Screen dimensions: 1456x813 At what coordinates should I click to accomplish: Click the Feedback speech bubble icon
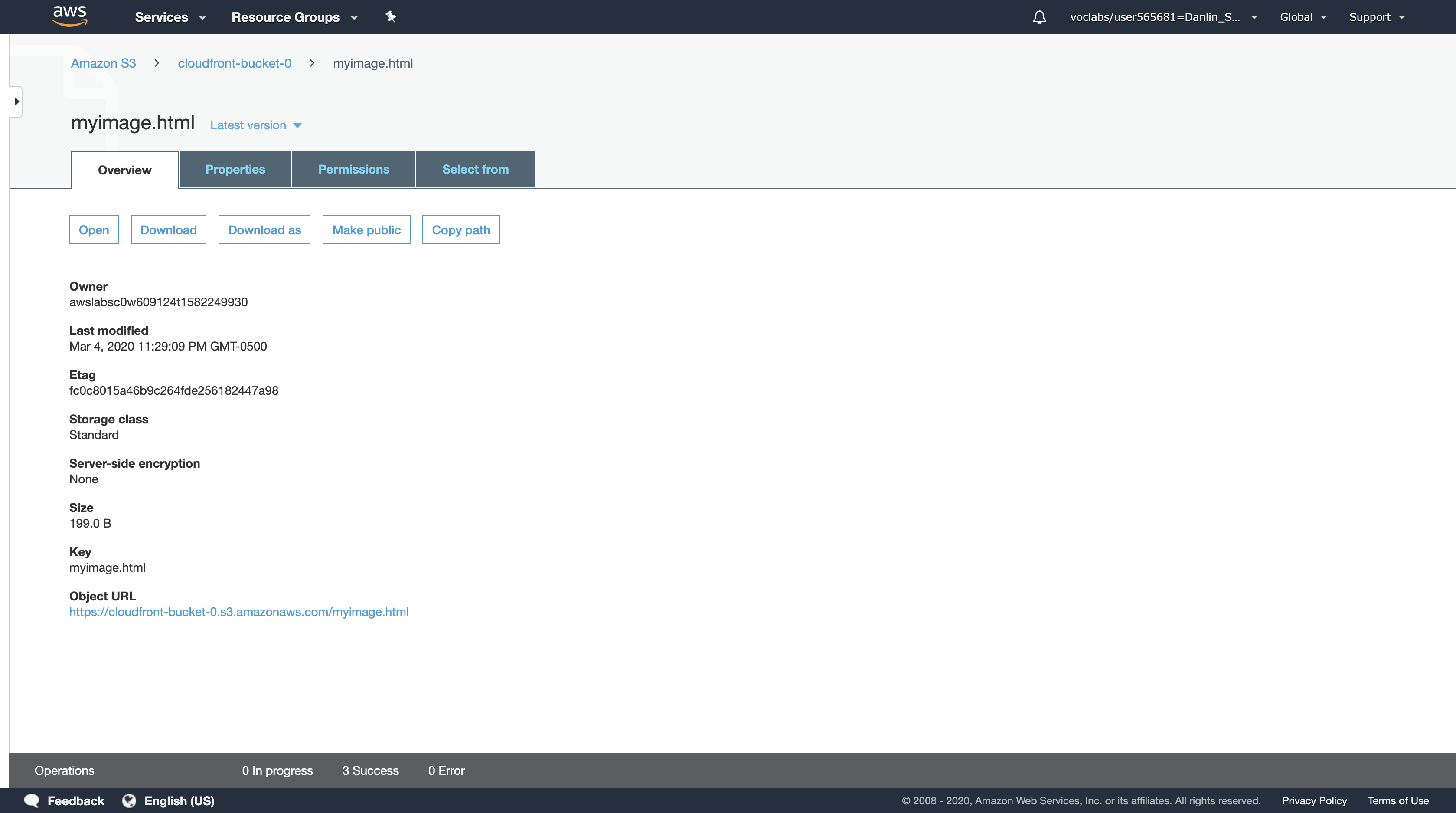point(32,800)
